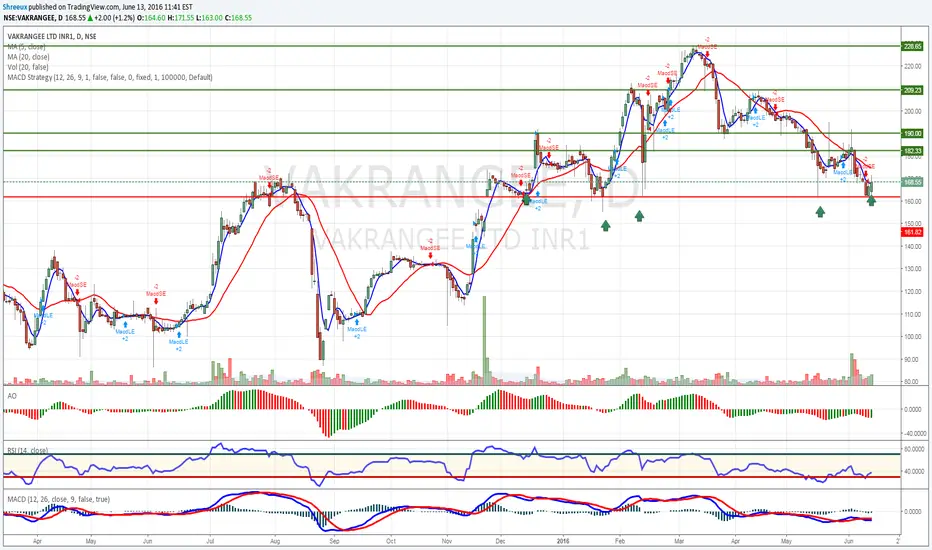Click the 160.00 price axis tick
The height and width of the screenshot is (550, 932).
(913, 202)
